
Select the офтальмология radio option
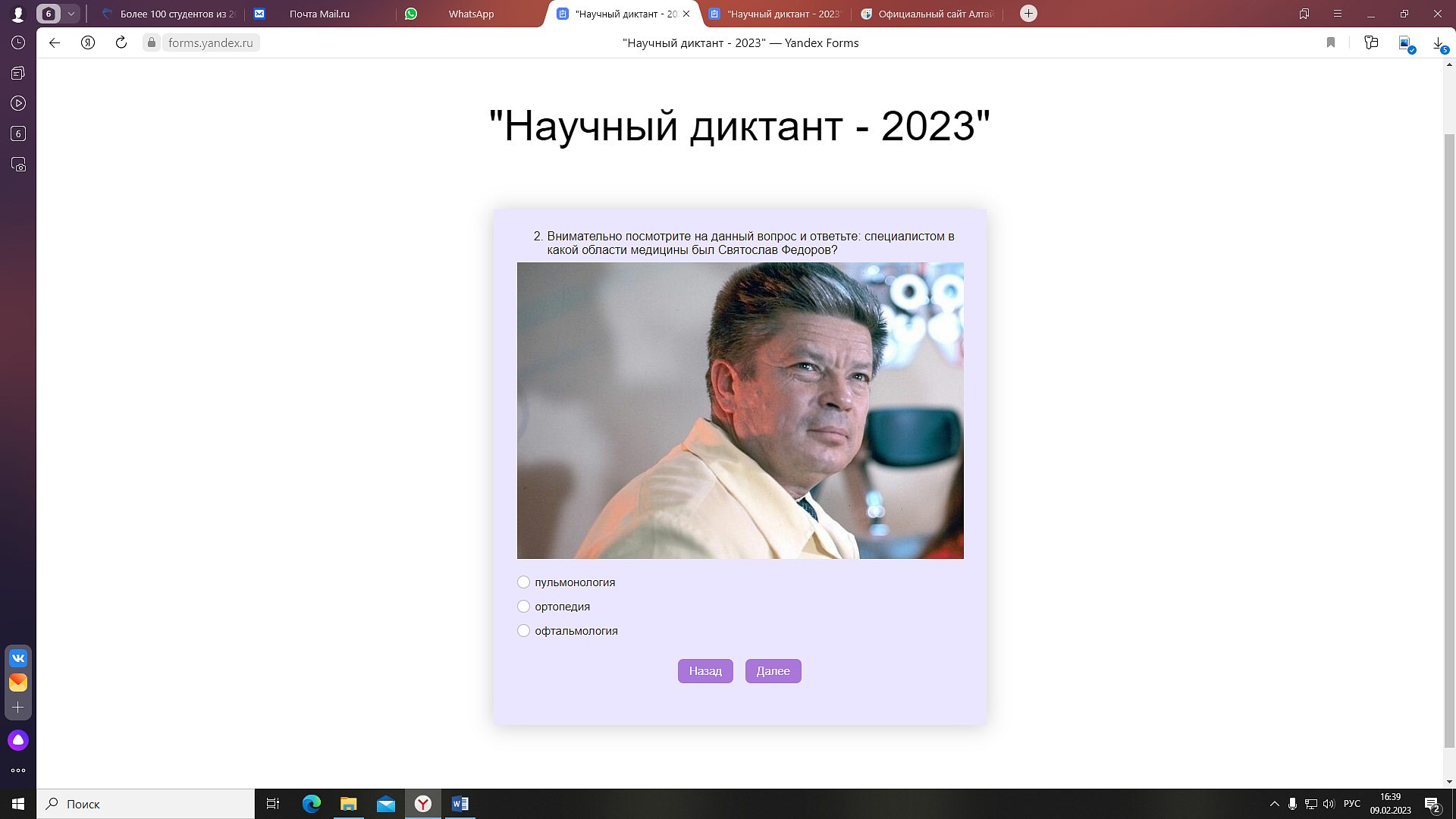523,631
